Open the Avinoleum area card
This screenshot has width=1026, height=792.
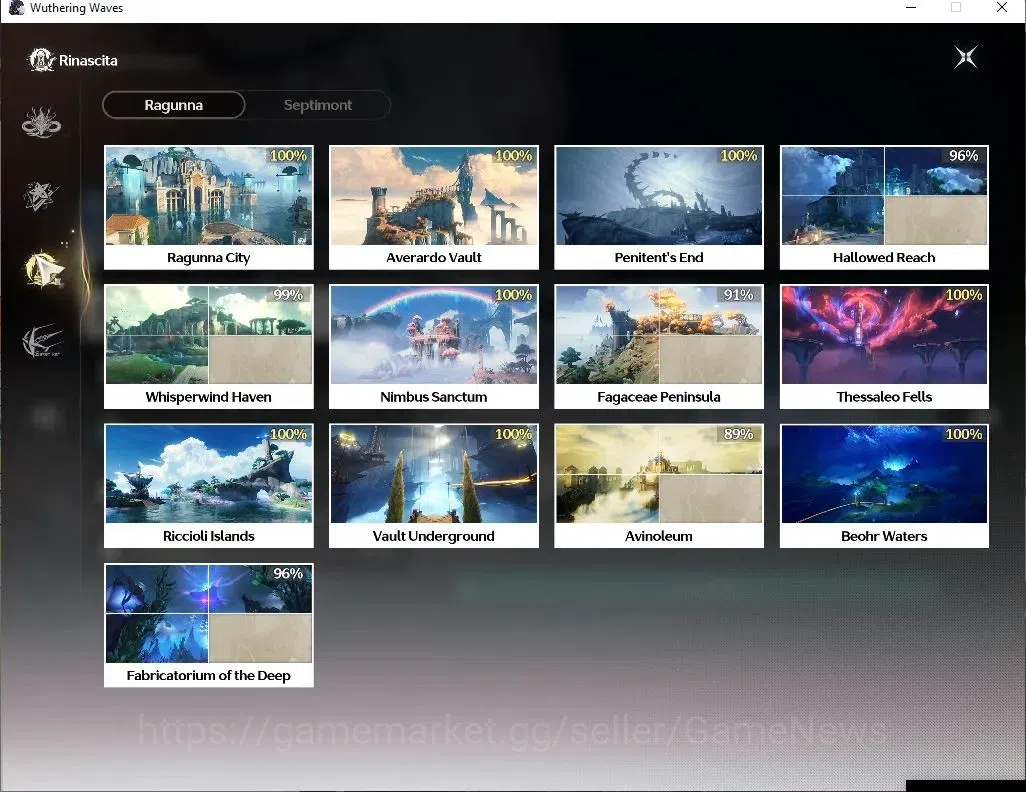[659, 486]
